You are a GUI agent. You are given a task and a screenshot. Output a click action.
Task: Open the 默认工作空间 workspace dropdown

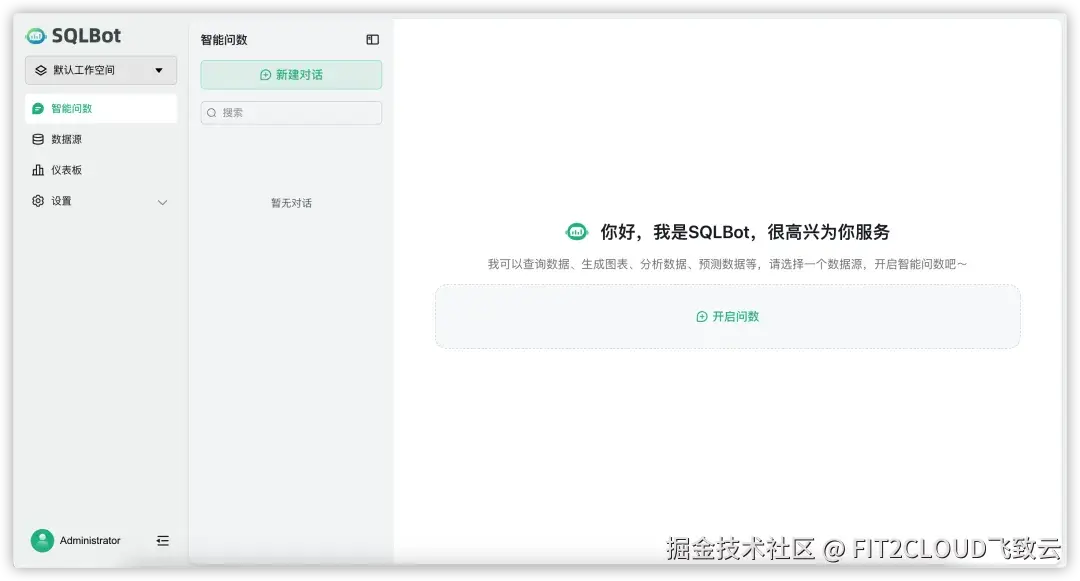(x=101, y=70)
